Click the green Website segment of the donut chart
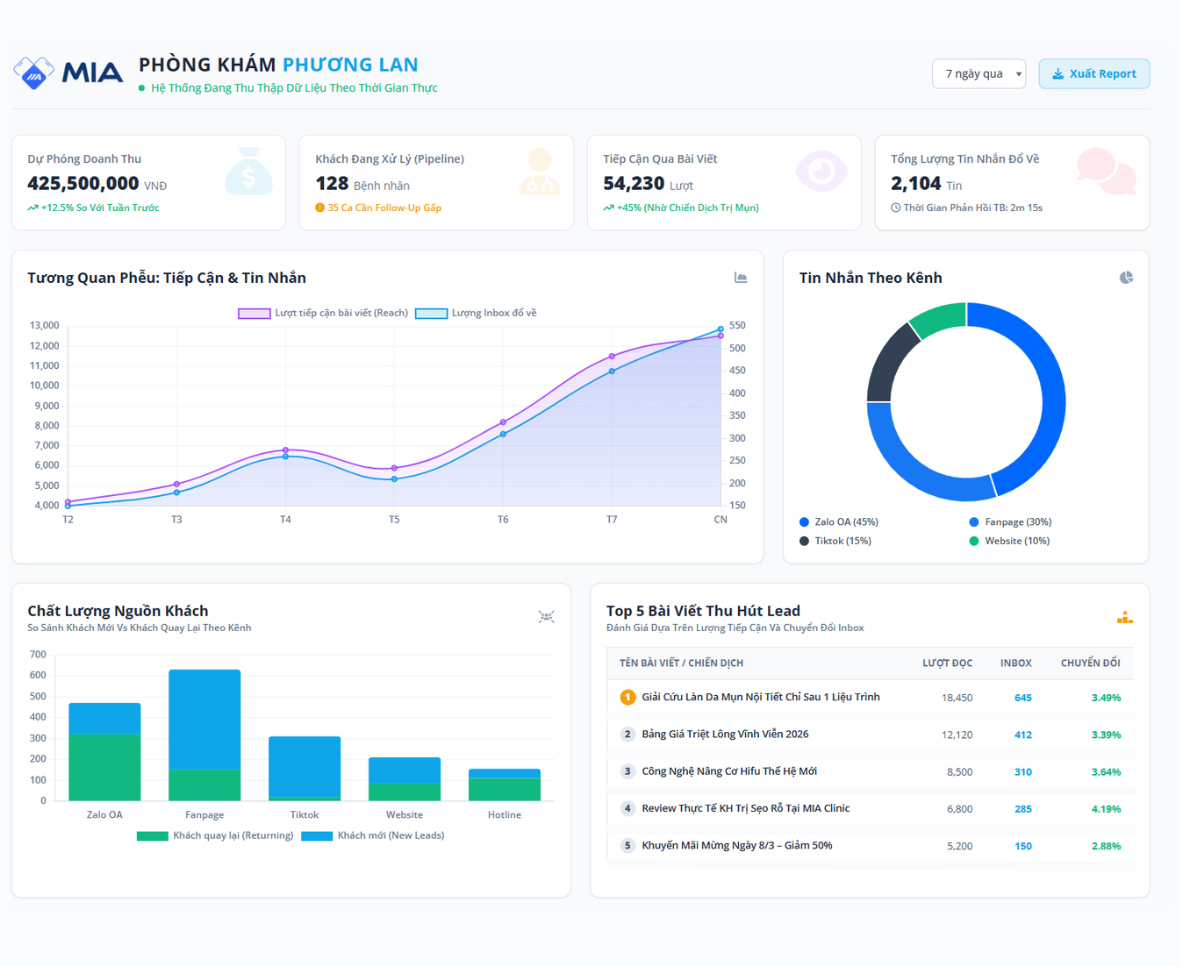This screenshot has height=966, width=1180. [x=941, y=317]
